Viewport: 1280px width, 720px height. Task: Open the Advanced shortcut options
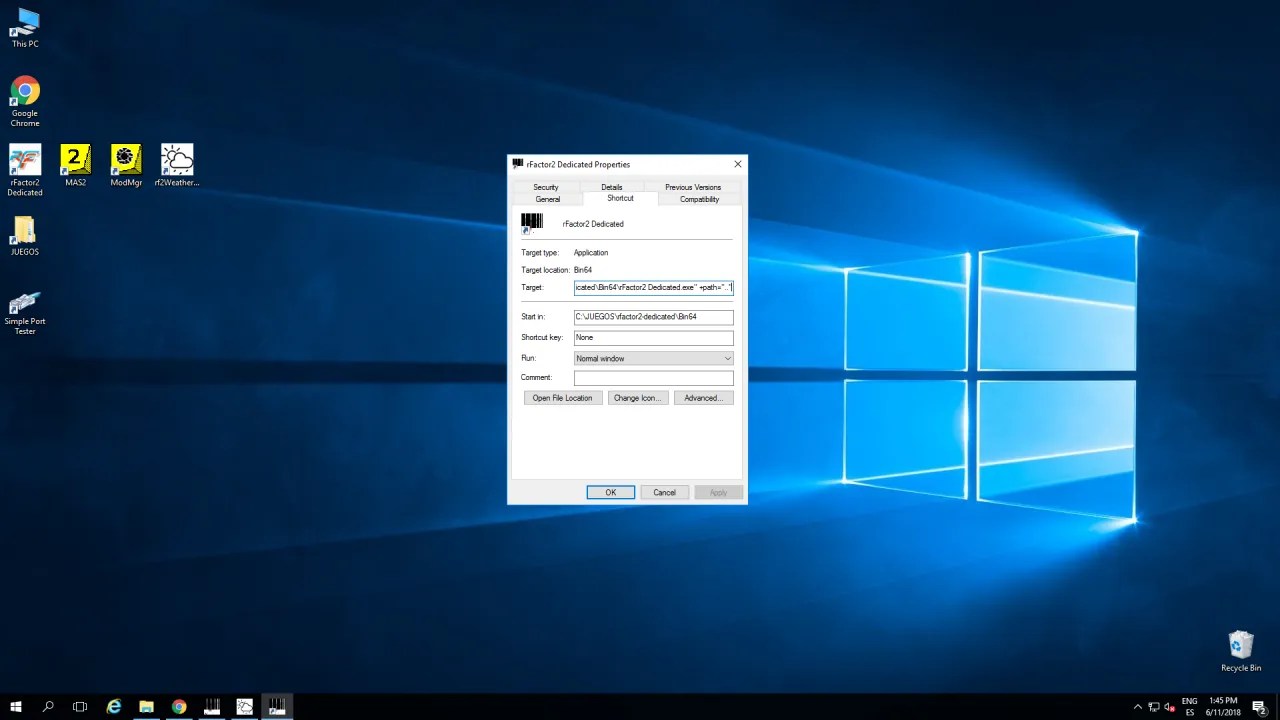(x=703, y=398)
